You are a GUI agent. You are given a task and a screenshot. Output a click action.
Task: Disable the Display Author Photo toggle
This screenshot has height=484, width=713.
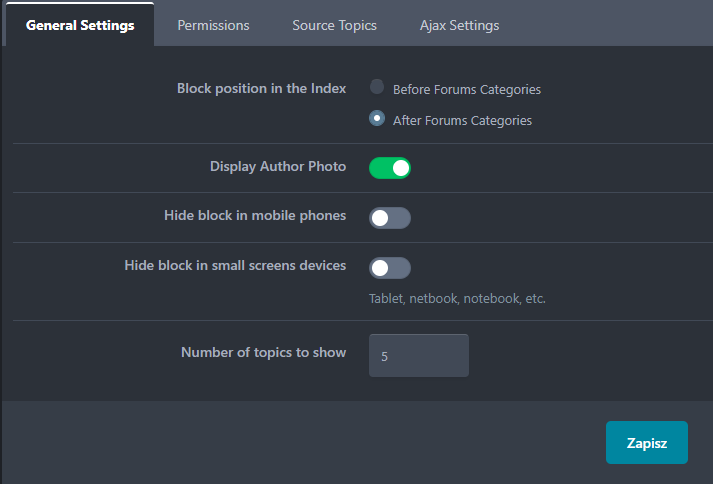390,168
